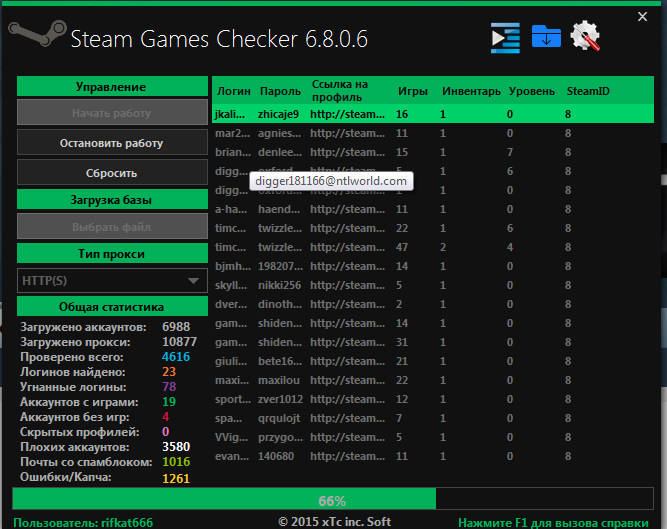Click password cell 140680
This screenshot has width=667, height=529.
(276, 456)
